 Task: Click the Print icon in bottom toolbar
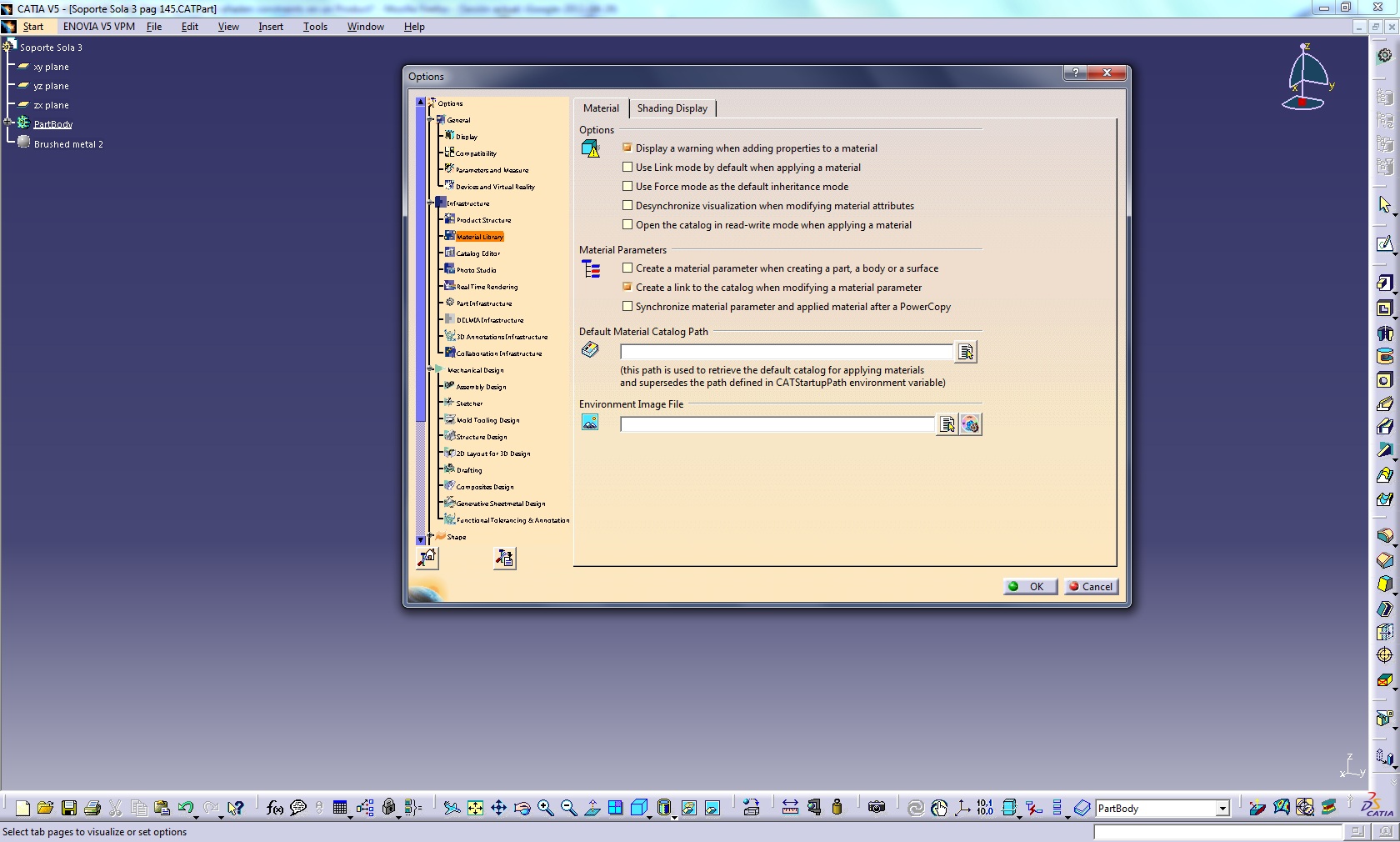(92, 808)
